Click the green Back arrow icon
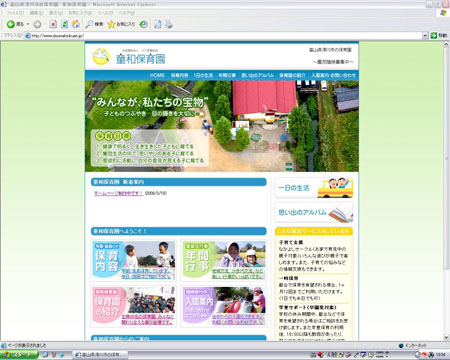This screenshot has width=450, height=360. [x=11, y=24]
